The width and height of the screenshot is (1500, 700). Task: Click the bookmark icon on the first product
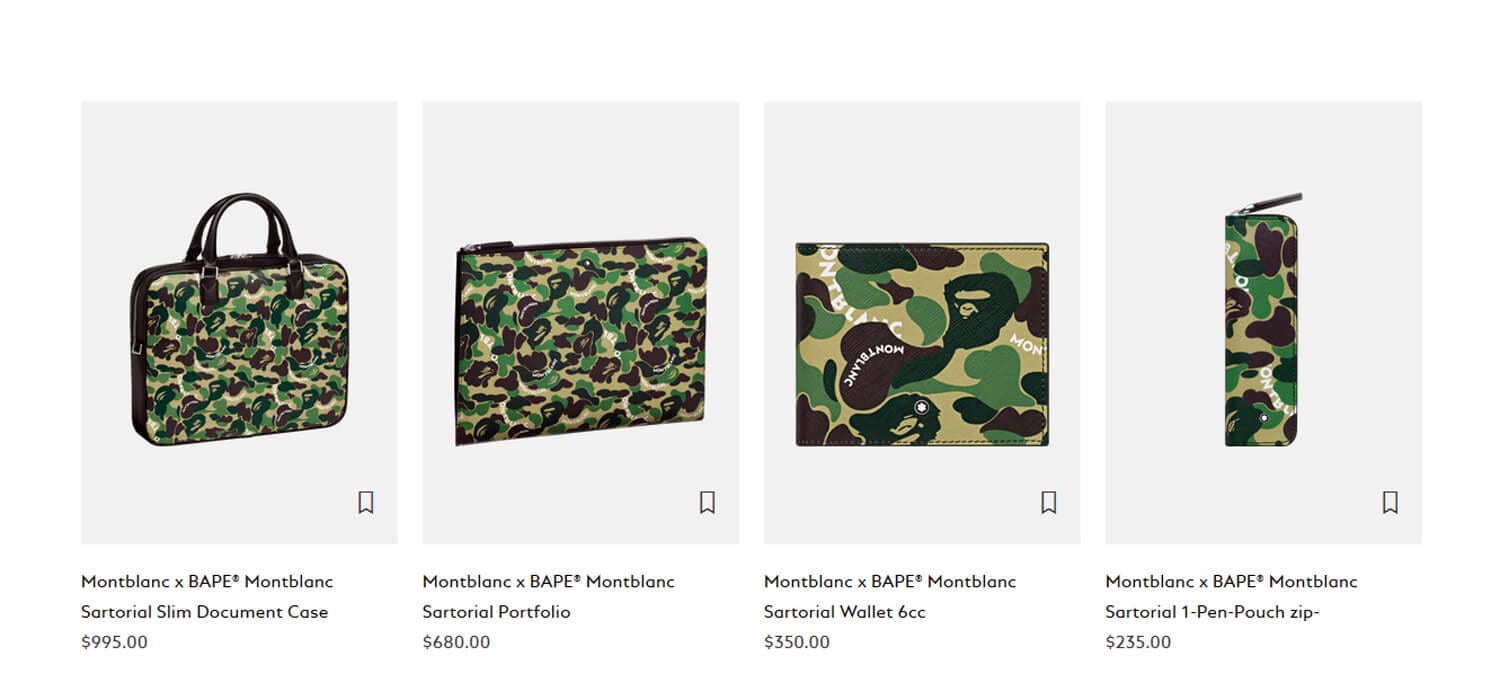tap(366, 503)
